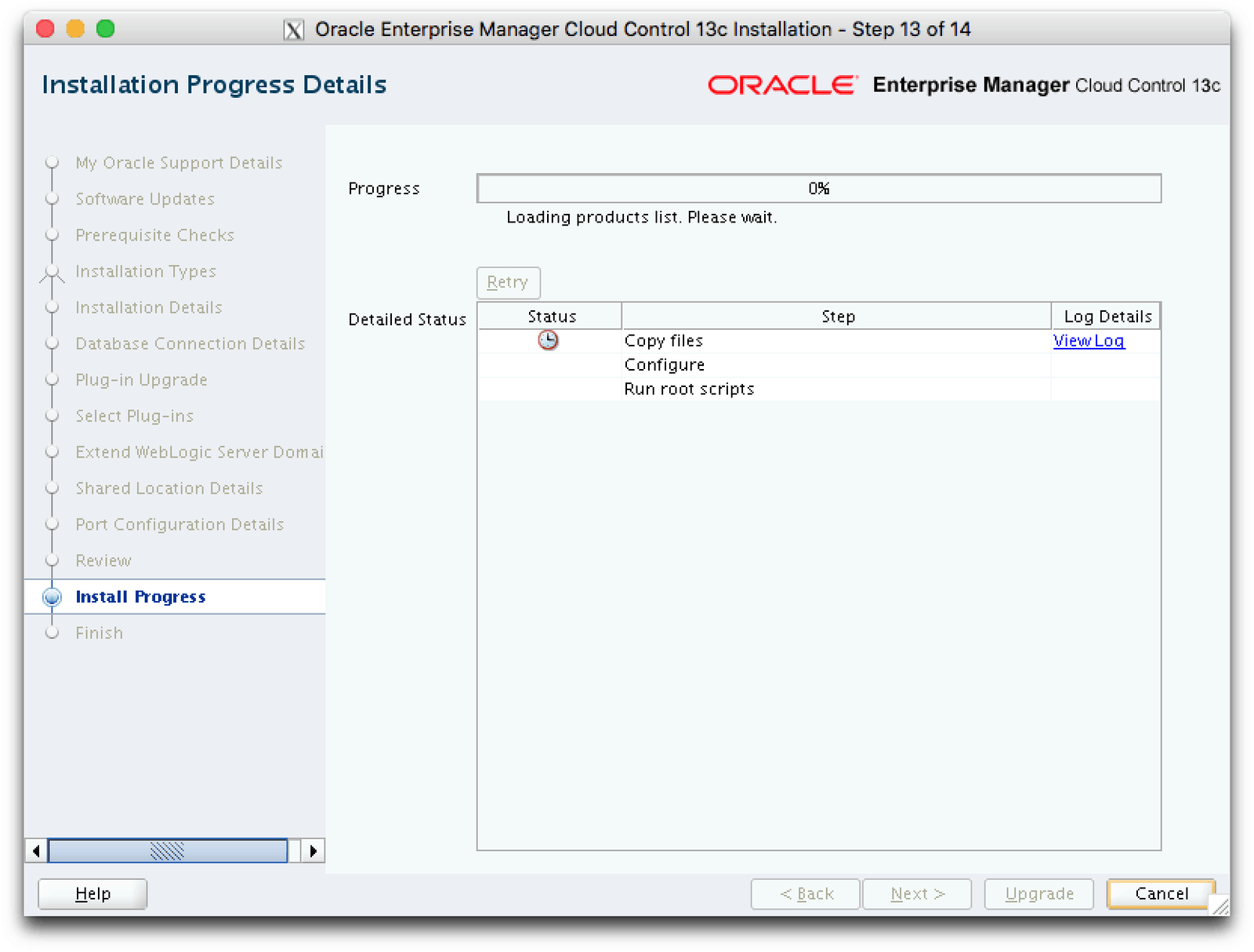The image size is (1254, 952).
Task: Click the clock status icon for Copy files
Action: [548, 340]
